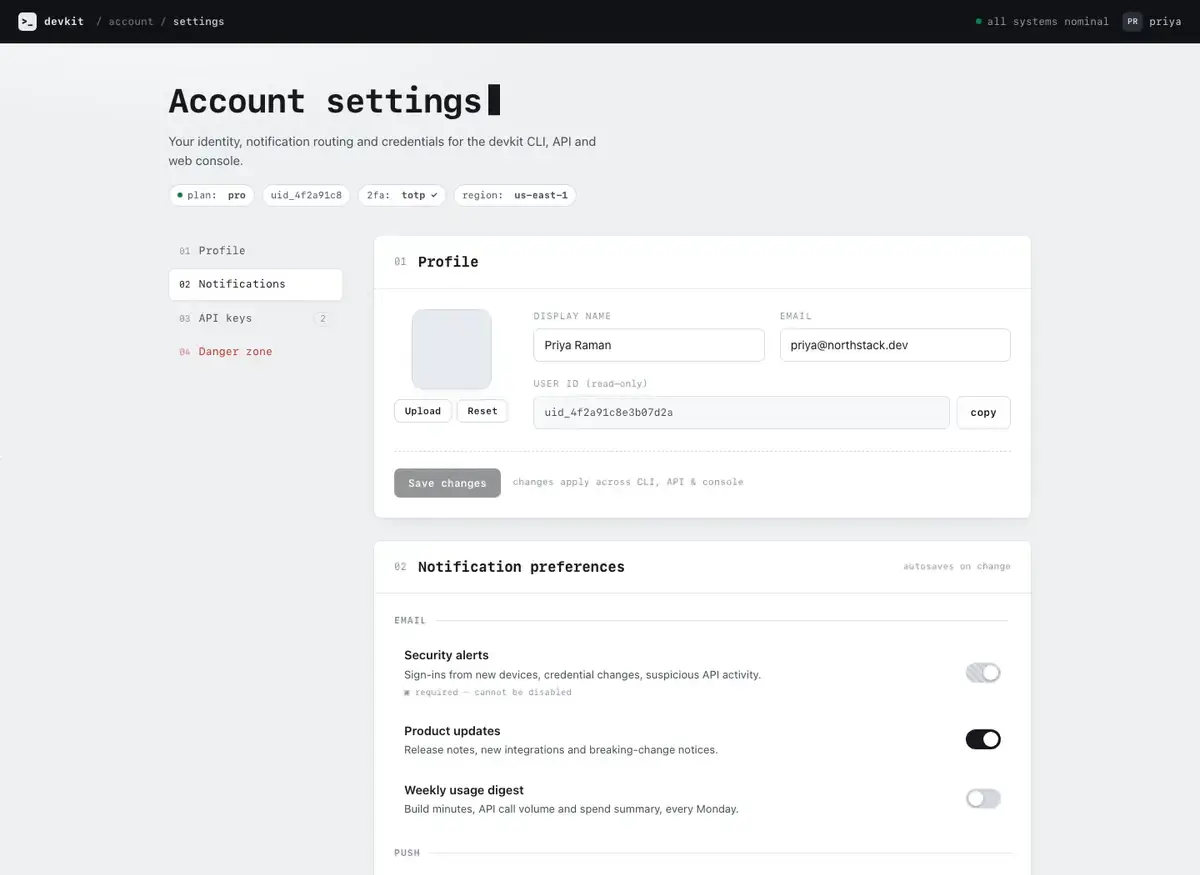Screen dimensions: 1200x875
Task: Click the API keys count badge 2
Action: pyautogui.click(x=322, y=319)
